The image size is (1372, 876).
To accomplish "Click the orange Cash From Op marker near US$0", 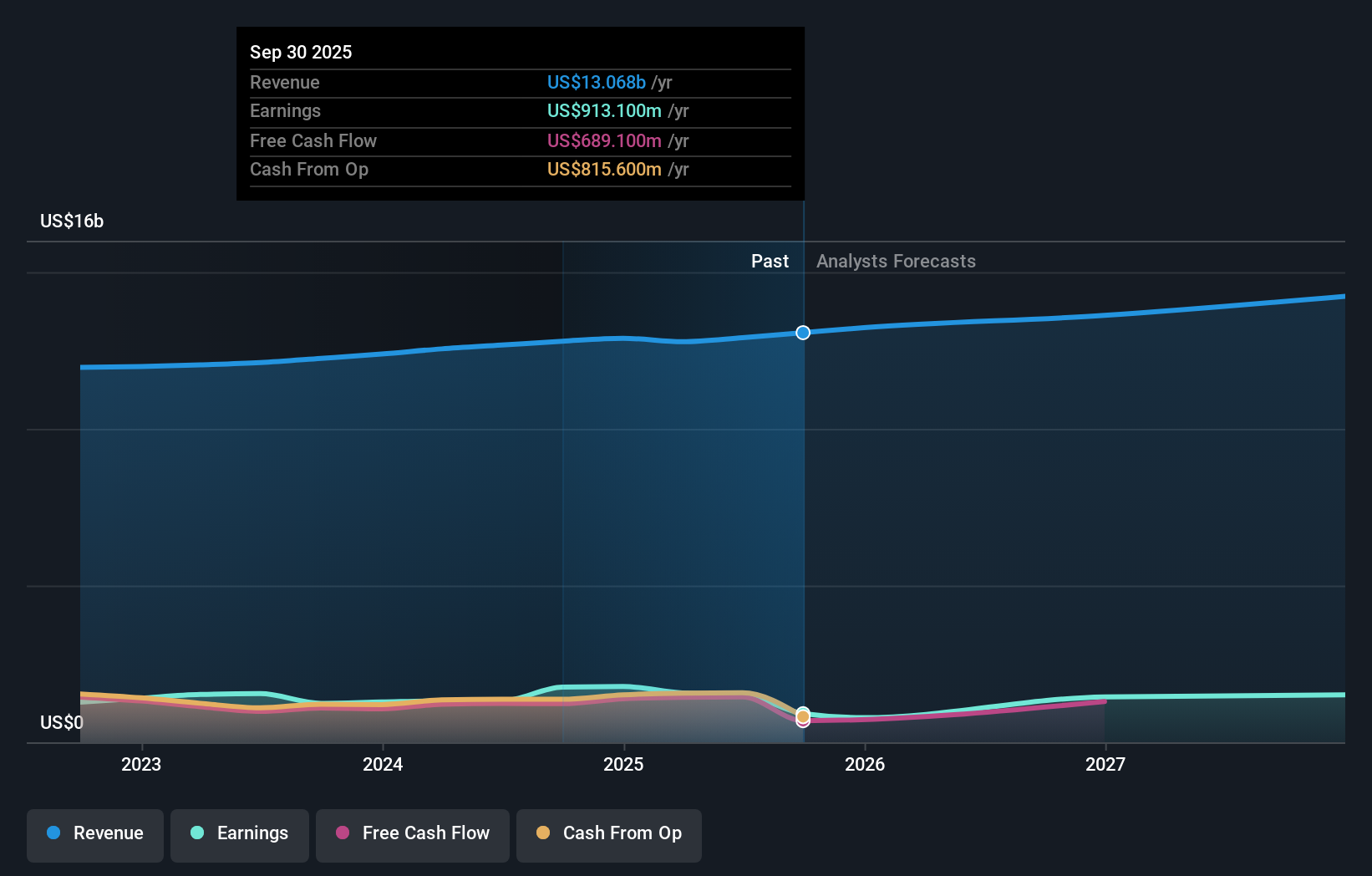I will pyautogui.click(x=802, y=716).
